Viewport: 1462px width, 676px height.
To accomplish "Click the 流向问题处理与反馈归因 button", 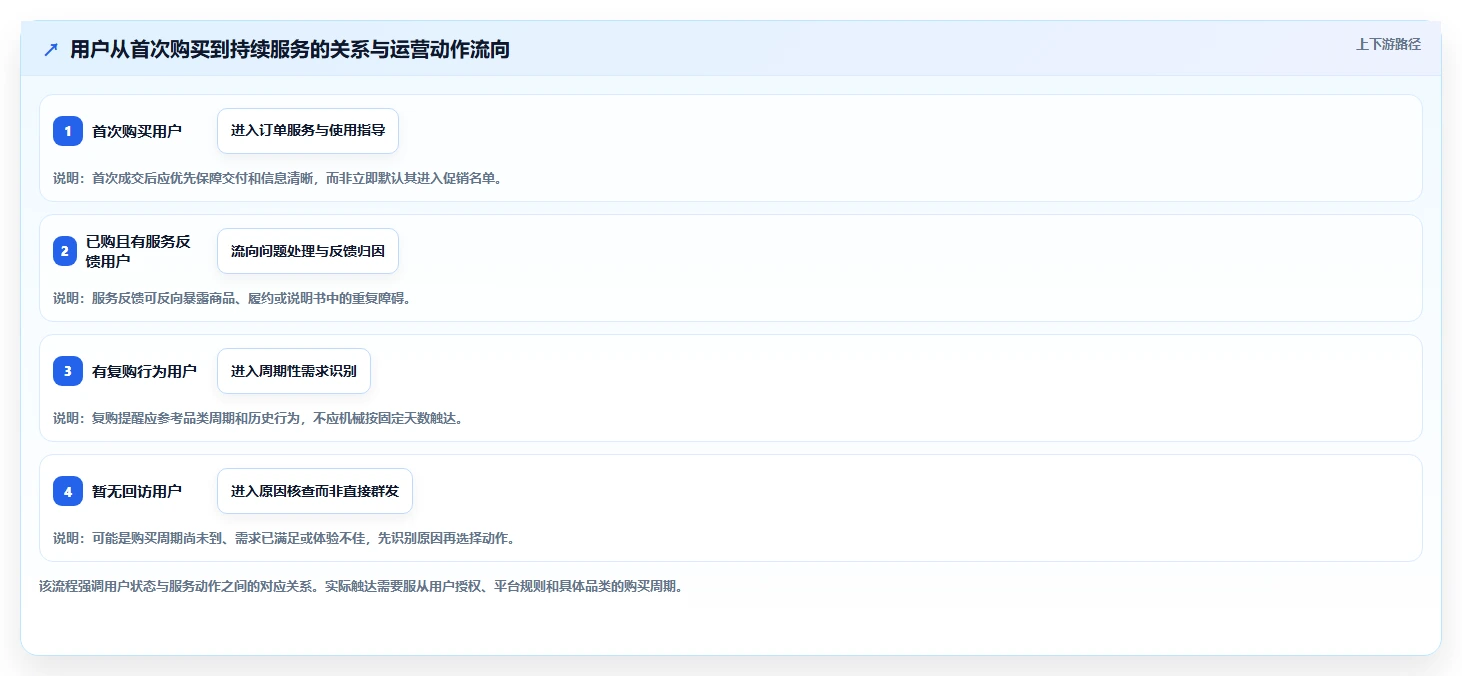I will pos(308,251).
